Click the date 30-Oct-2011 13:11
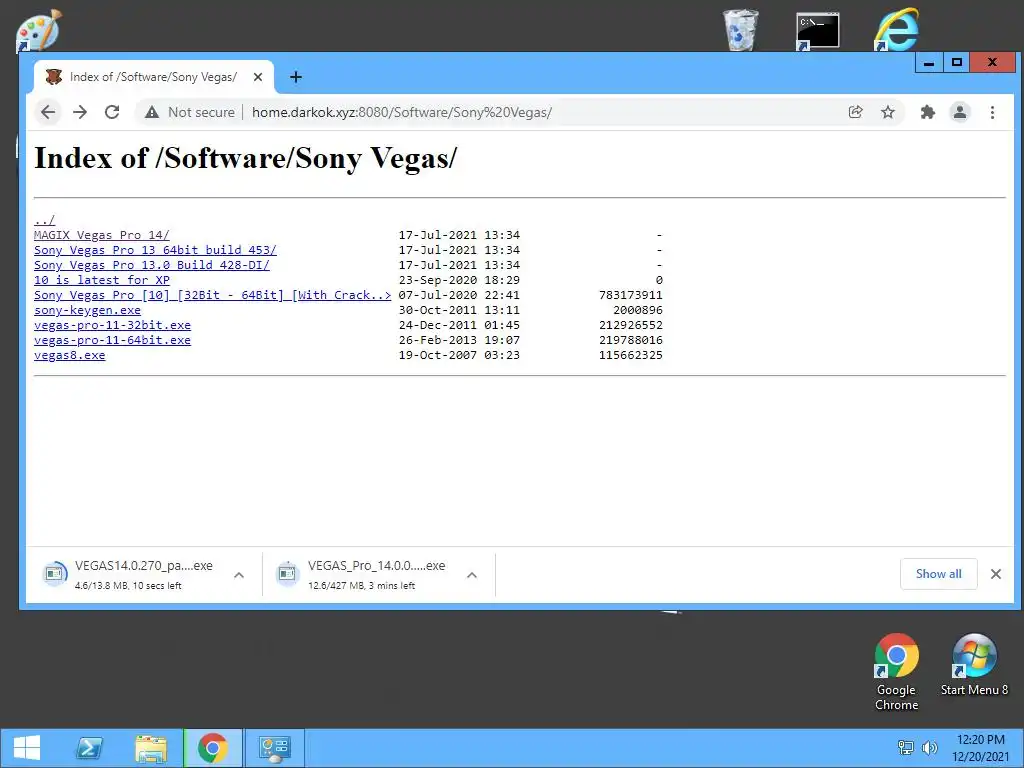 [459, 310]
